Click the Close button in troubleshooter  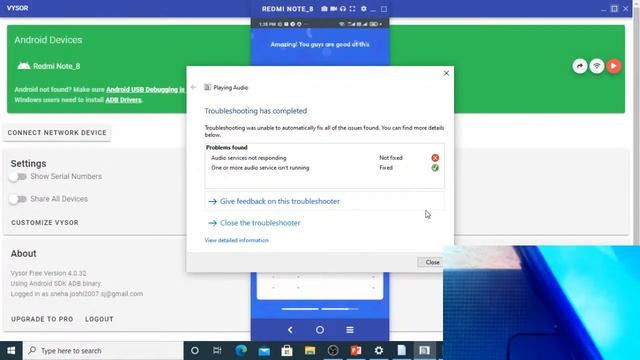(432, 262)
